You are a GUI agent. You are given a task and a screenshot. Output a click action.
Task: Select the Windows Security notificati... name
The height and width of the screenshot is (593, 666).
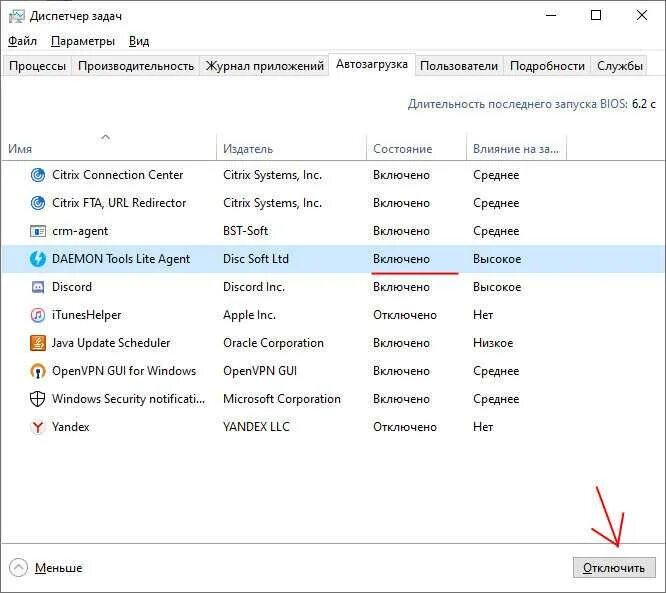(x=128, y=399)
